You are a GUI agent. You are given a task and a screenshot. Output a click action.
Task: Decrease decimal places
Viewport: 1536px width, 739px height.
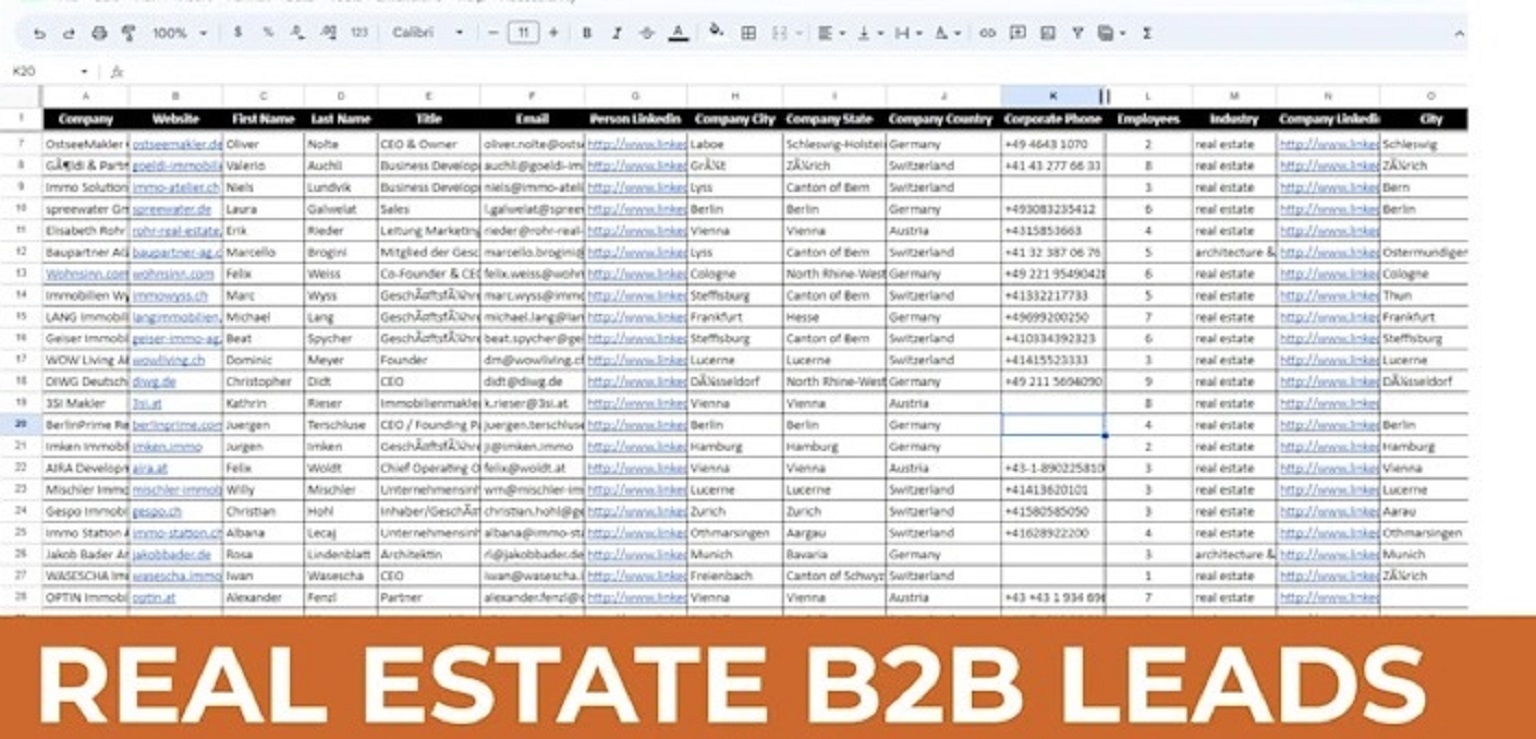coord(297,33)
